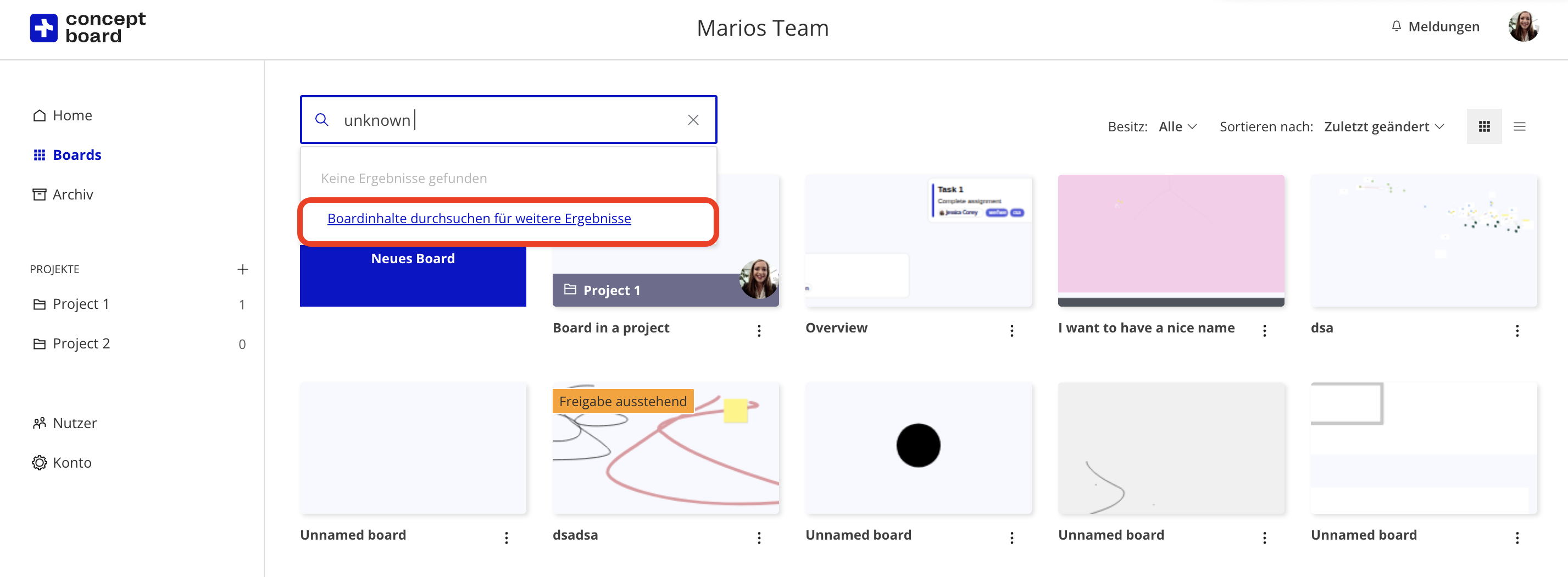The height and width of the screenshot is (577, 1568).
Task: Open the user profile avatar
Action: tap(1523, 27)
